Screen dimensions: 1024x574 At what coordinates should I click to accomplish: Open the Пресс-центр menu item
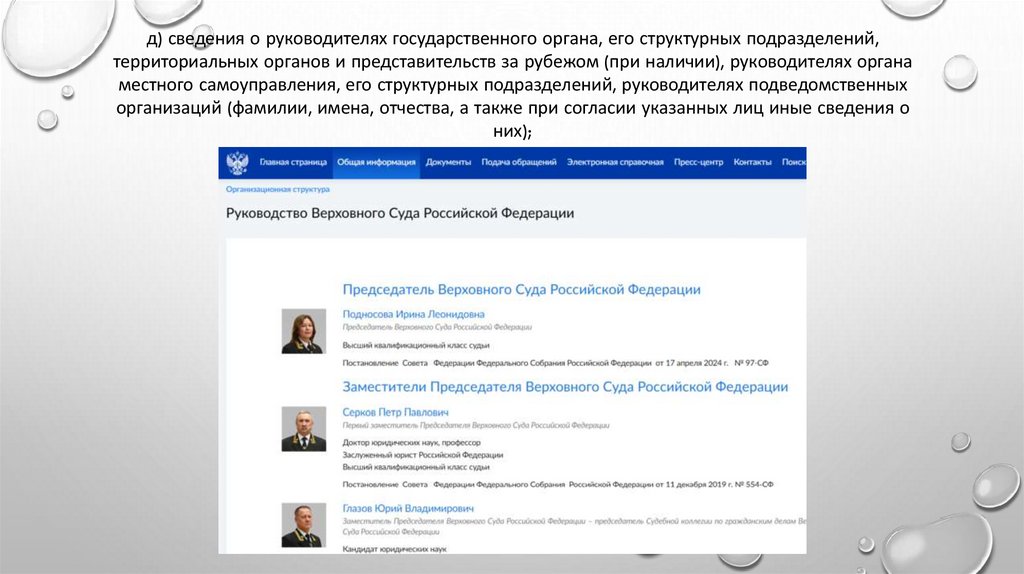tap(698, 162)
